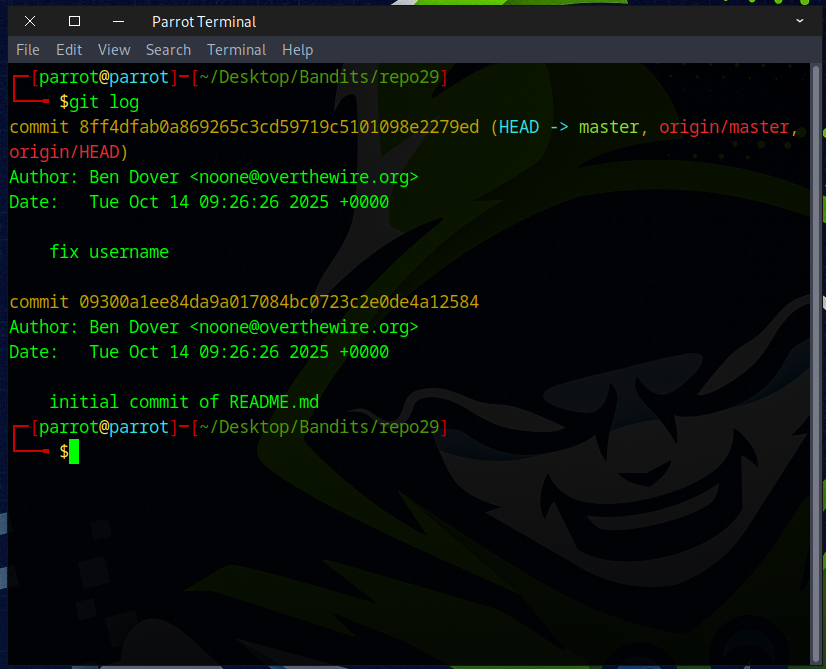Image resolution: width=826 pixels, height=669 pixels.
Task: Open the File menu
Action: [28, 49]
